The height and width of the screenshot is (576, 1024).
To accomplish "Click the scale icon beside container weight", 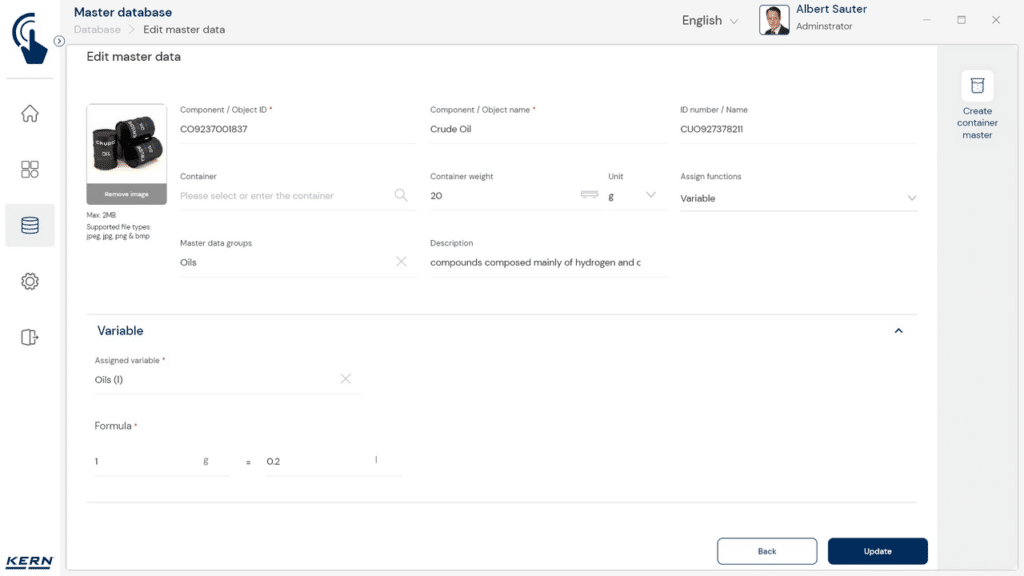I will coord(590,195).
